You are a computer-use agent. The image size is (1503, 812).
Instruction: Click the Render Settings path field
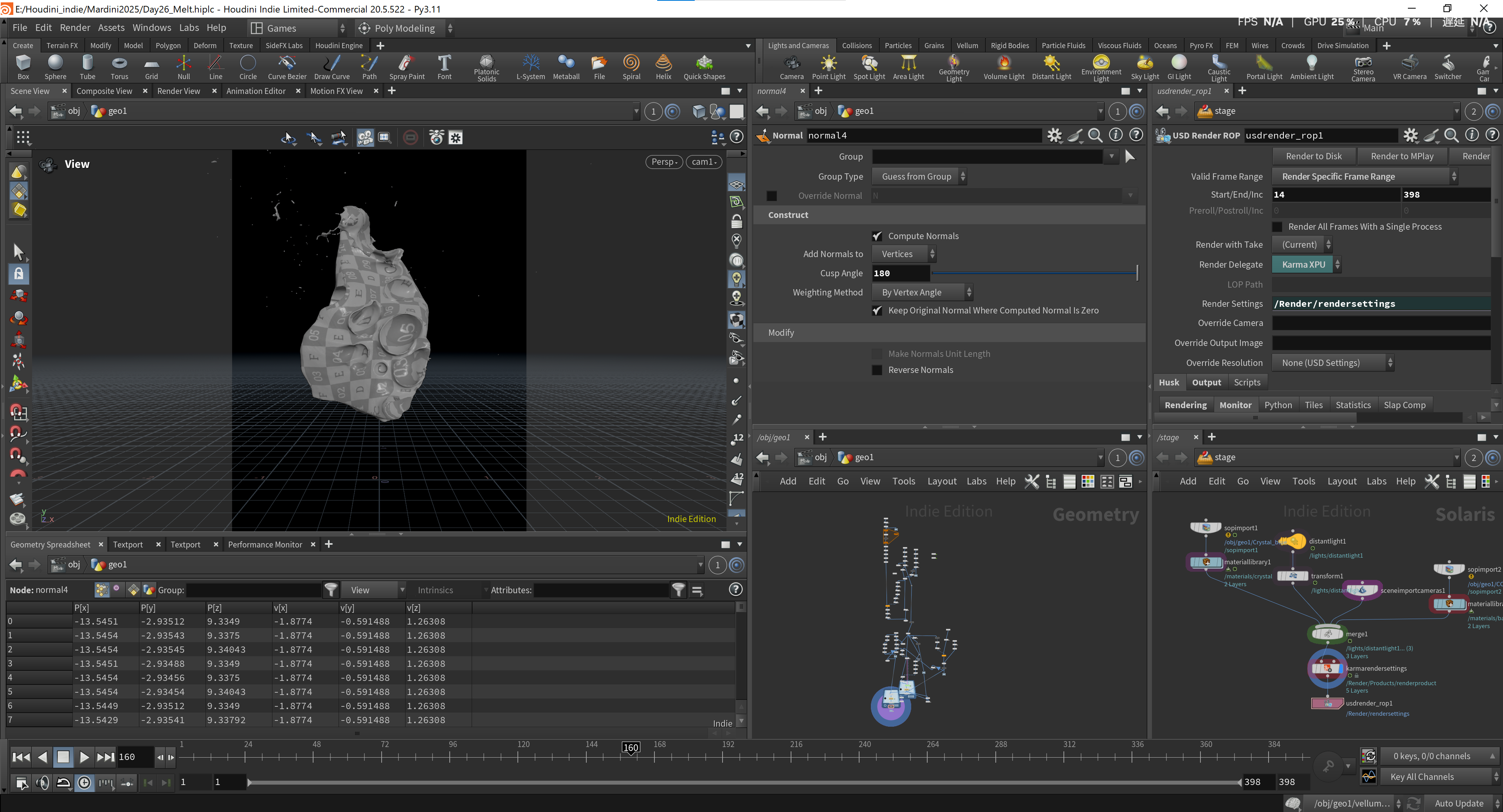pos(1381,304)
